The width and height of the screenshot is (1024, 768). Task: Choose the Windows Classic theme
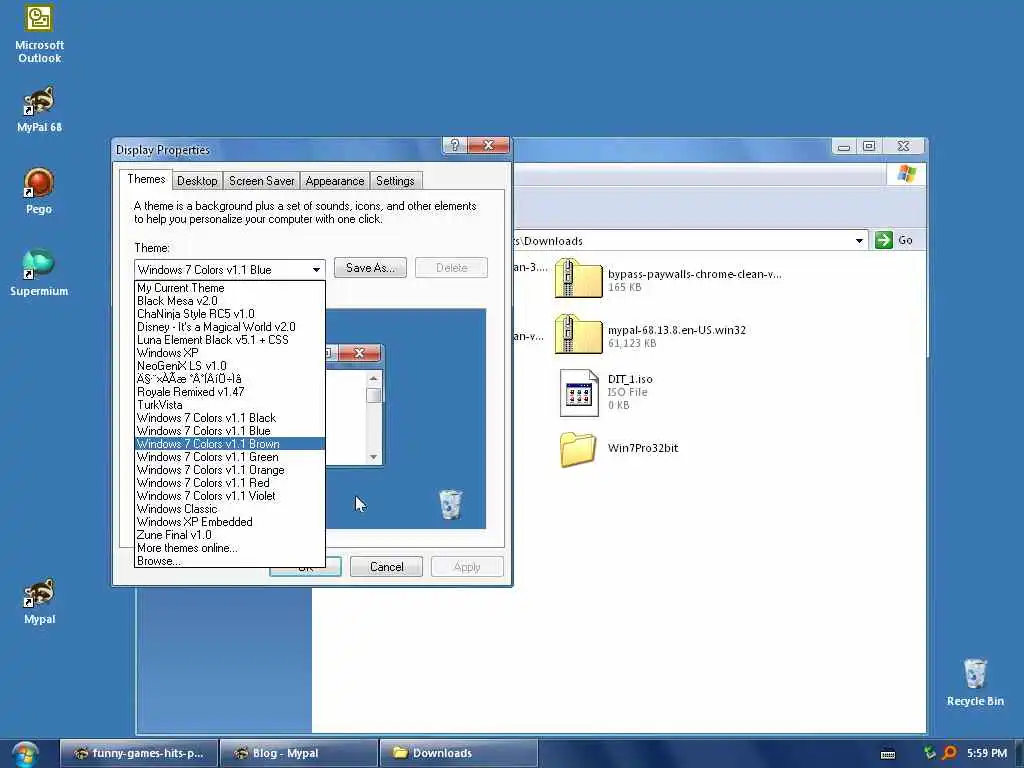pos(229,509)
